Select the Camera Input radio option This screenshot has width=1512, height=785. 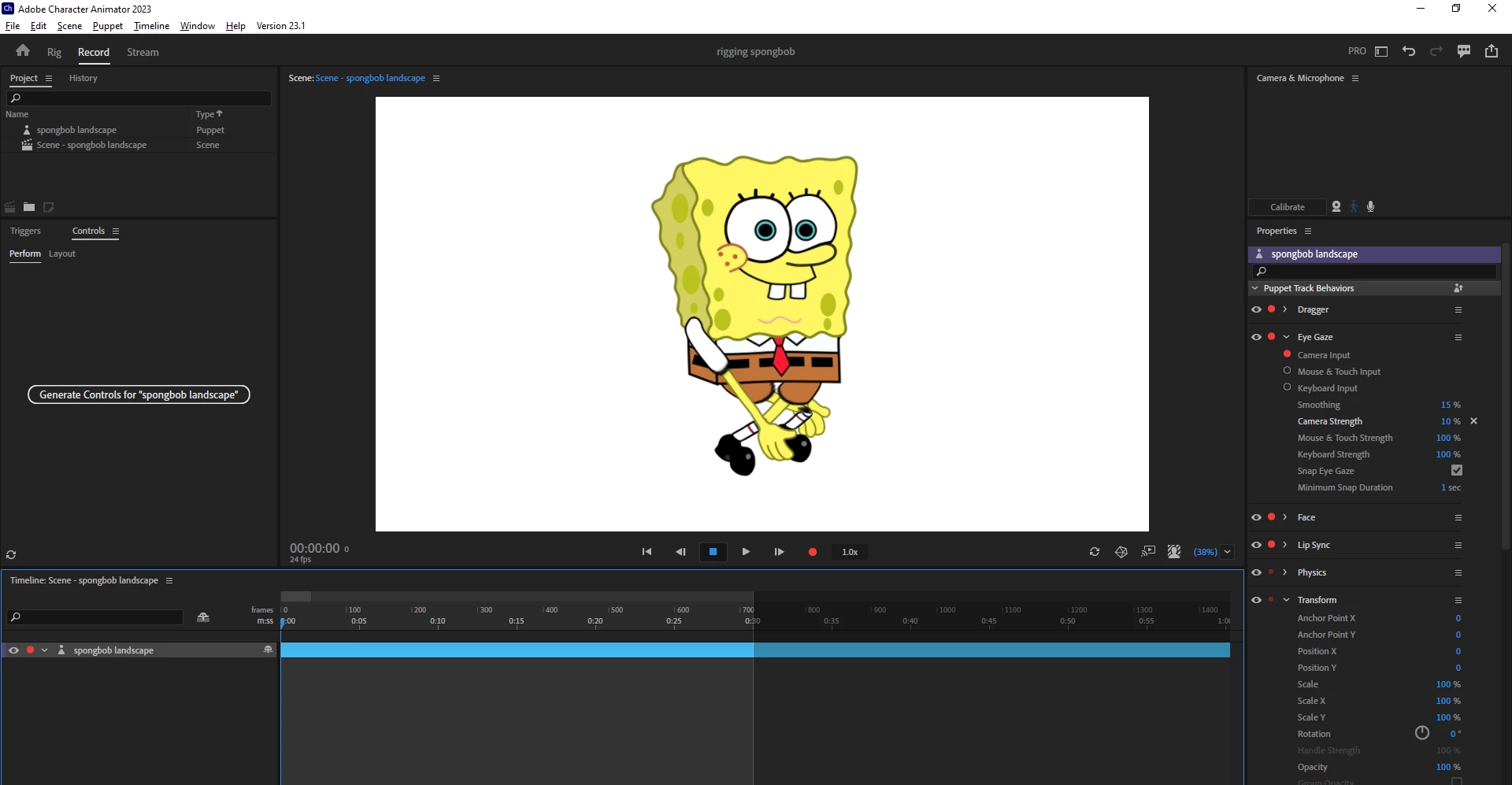coord(1288,354)
